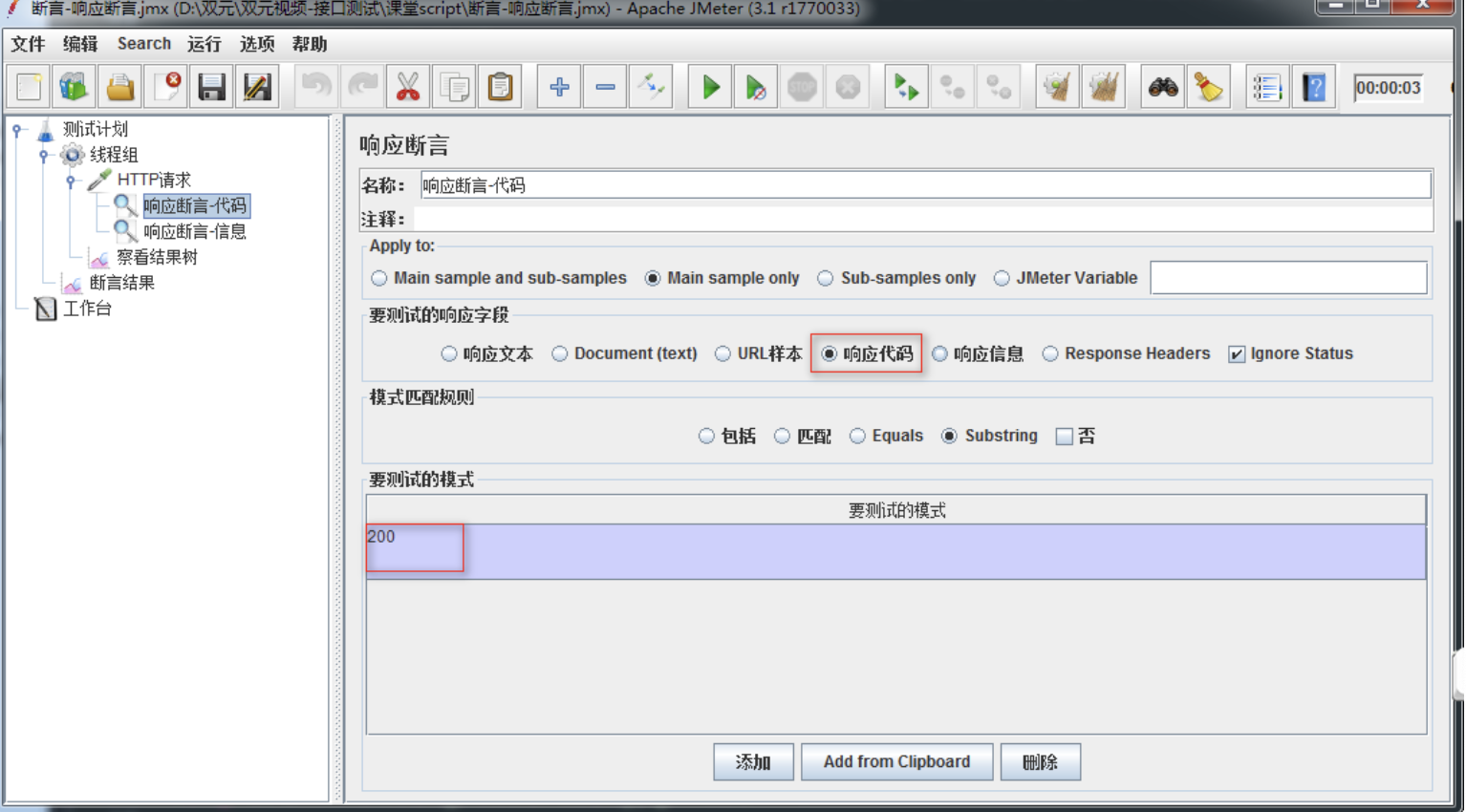
Task: Open the Search menu
Action: pyautogui.click(x=144, y=43)
